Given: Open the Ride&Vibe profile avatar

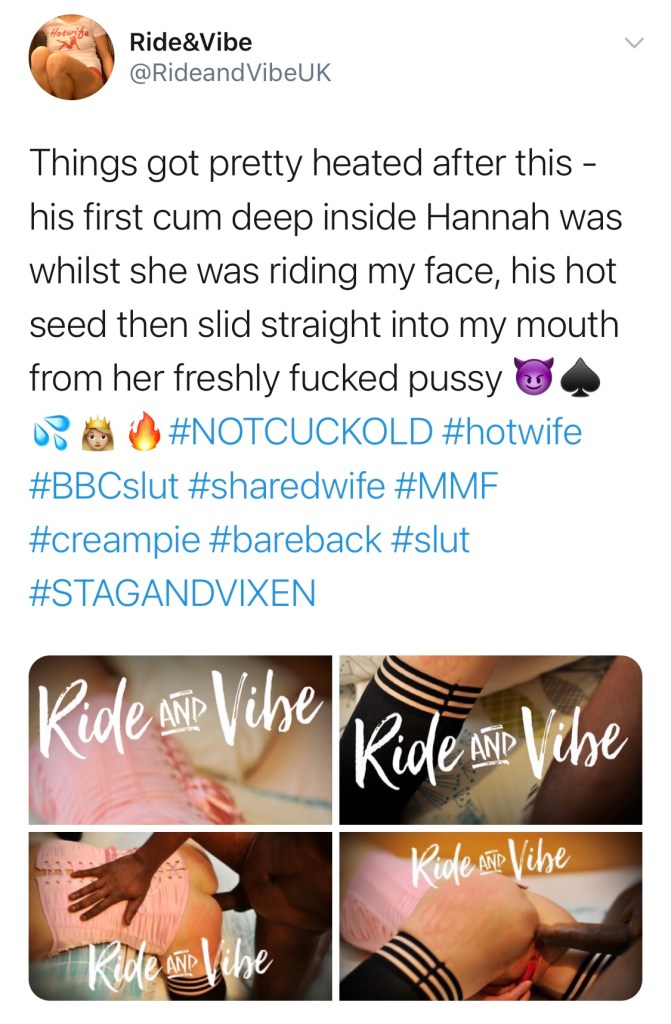Looking at the screenshot, I should tap(71, 57).
